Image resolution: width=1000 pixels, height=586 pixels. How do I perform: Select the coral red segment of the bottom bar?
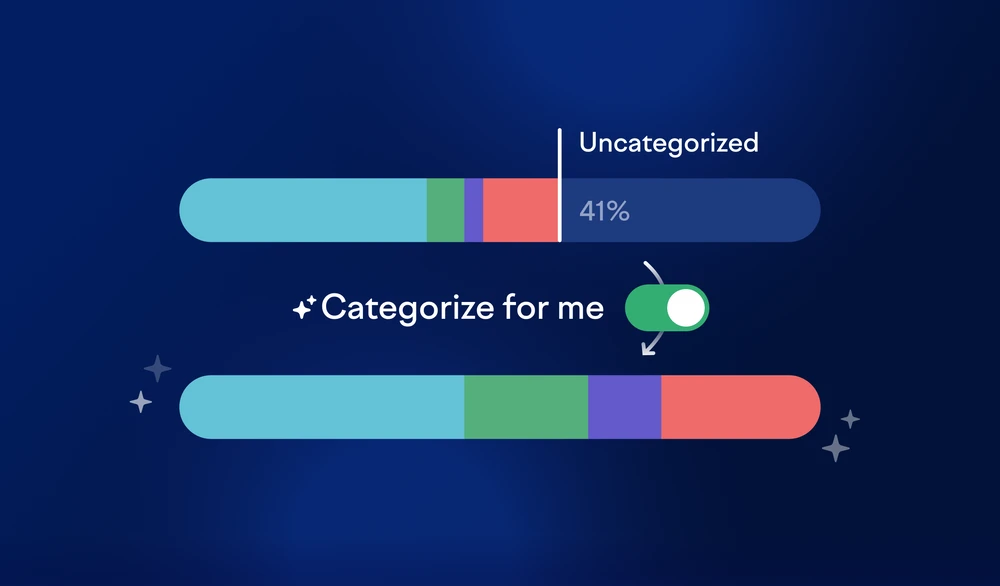click(741, 407)
